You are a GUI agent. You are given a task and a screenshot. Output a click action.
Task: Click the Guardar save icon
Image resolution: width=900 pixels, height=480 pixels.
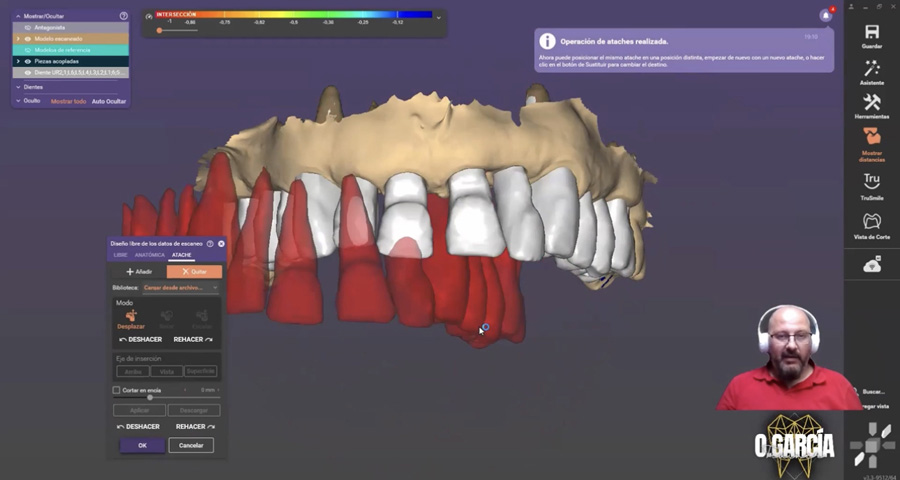871,32
